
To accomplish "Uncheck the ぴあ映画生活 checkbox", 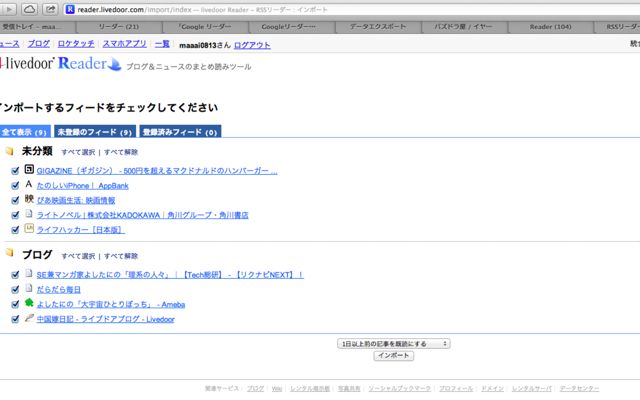I will [15, 200].
